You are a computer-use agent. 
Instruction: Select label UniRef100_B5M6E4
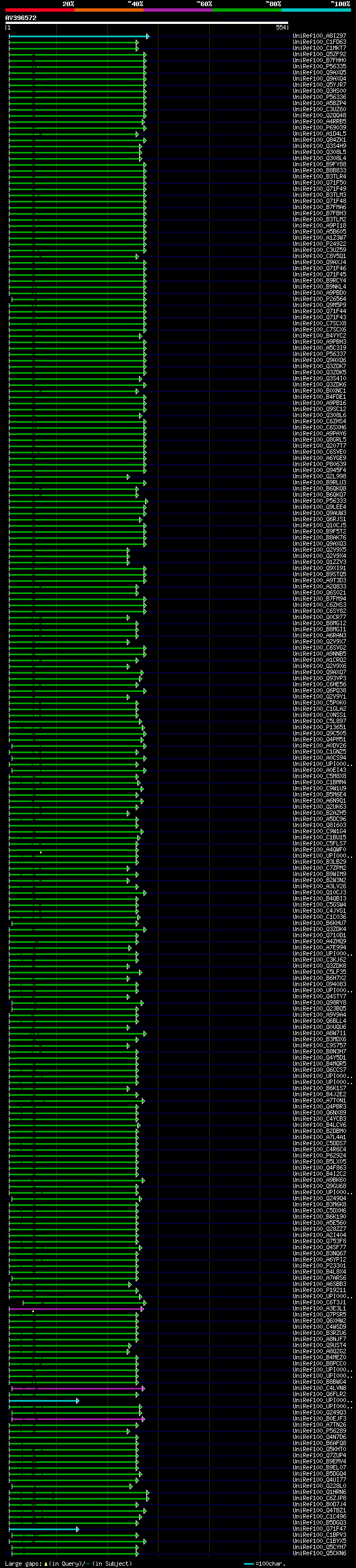tap(319, 795)
